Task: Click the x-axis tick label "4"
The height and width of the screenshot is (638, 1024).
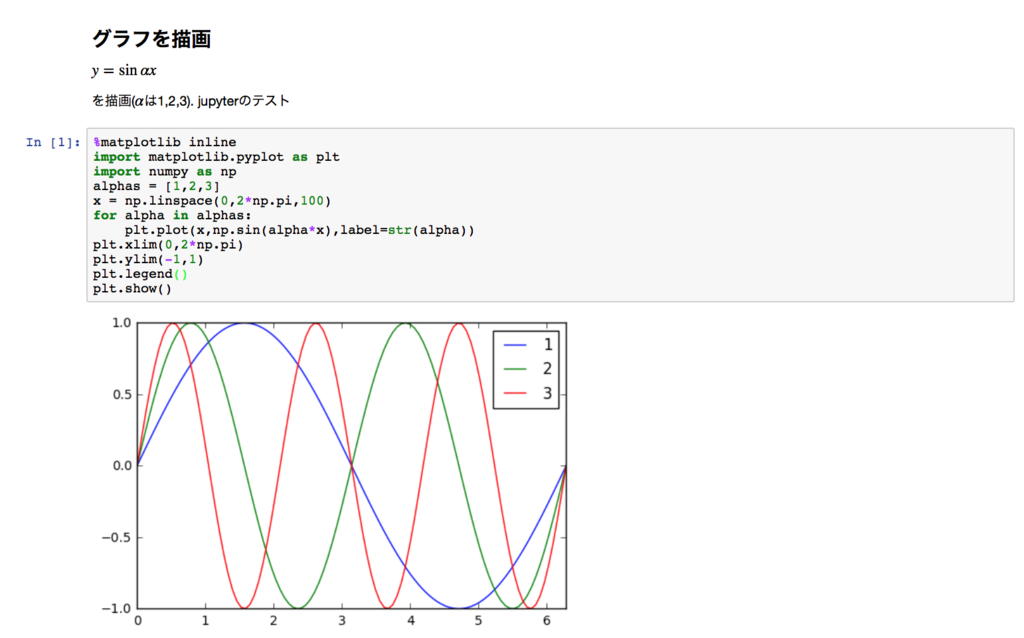Action: 411,621
